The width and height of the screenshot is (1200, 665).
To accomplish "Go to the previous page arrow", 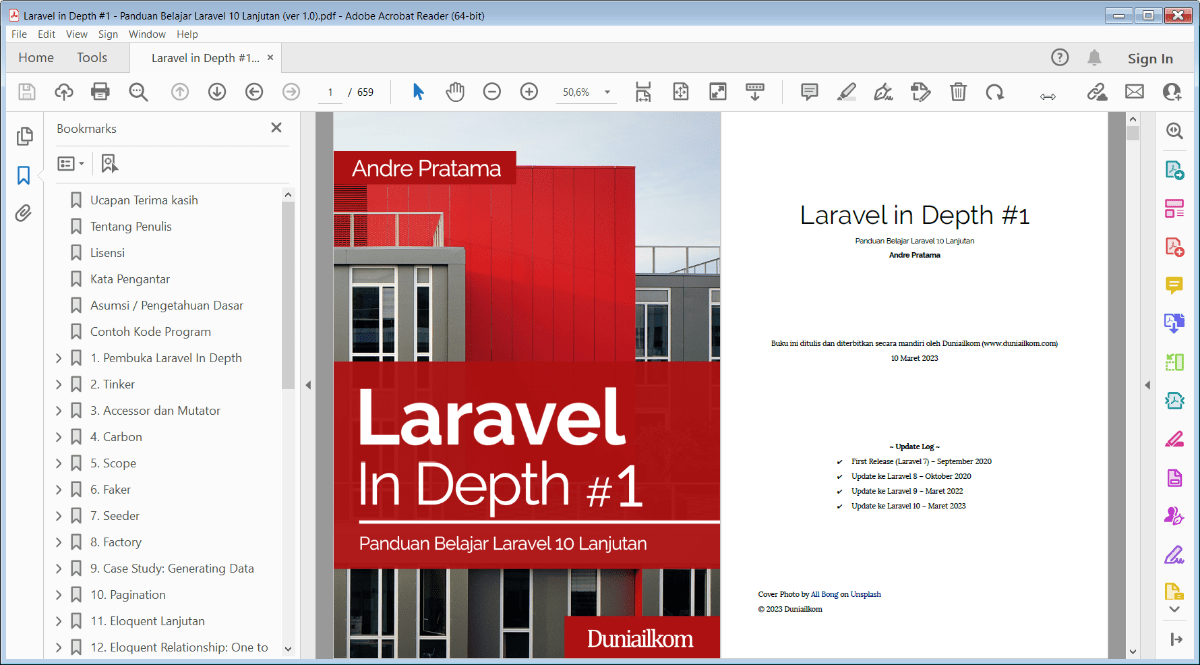I will 180,92.
